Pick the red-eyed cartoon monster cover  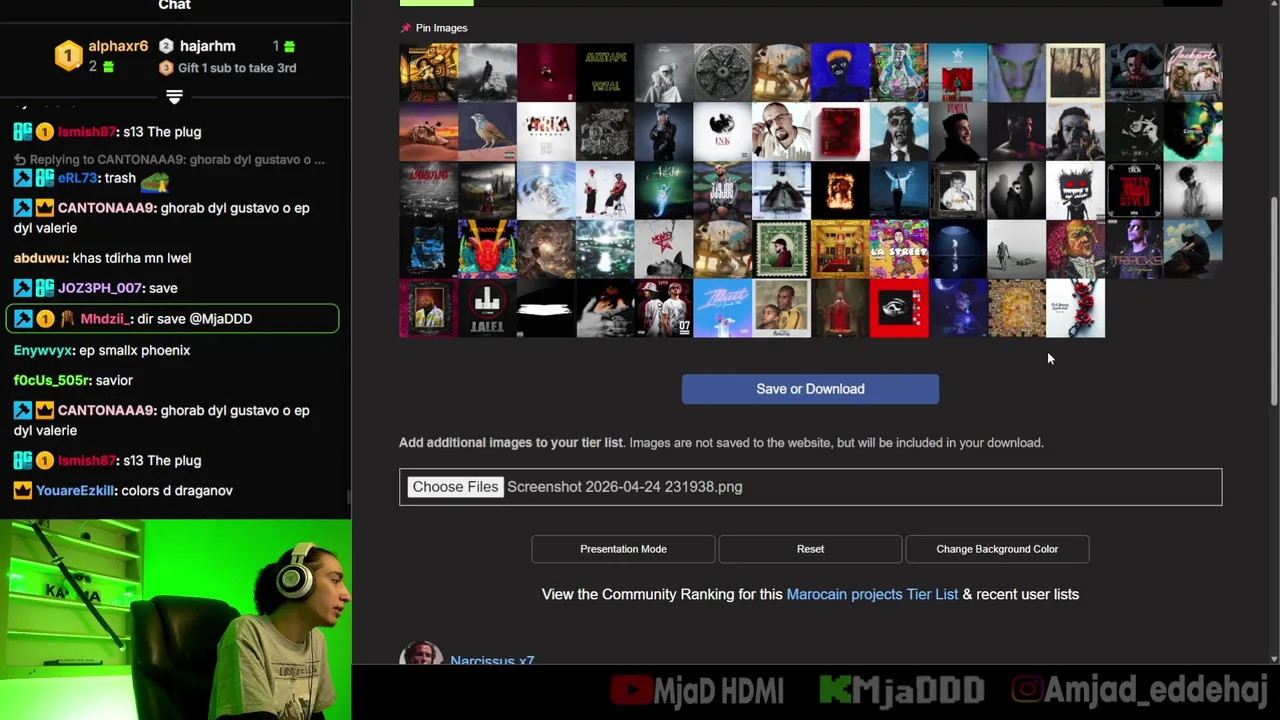(x=1076, y=191)
